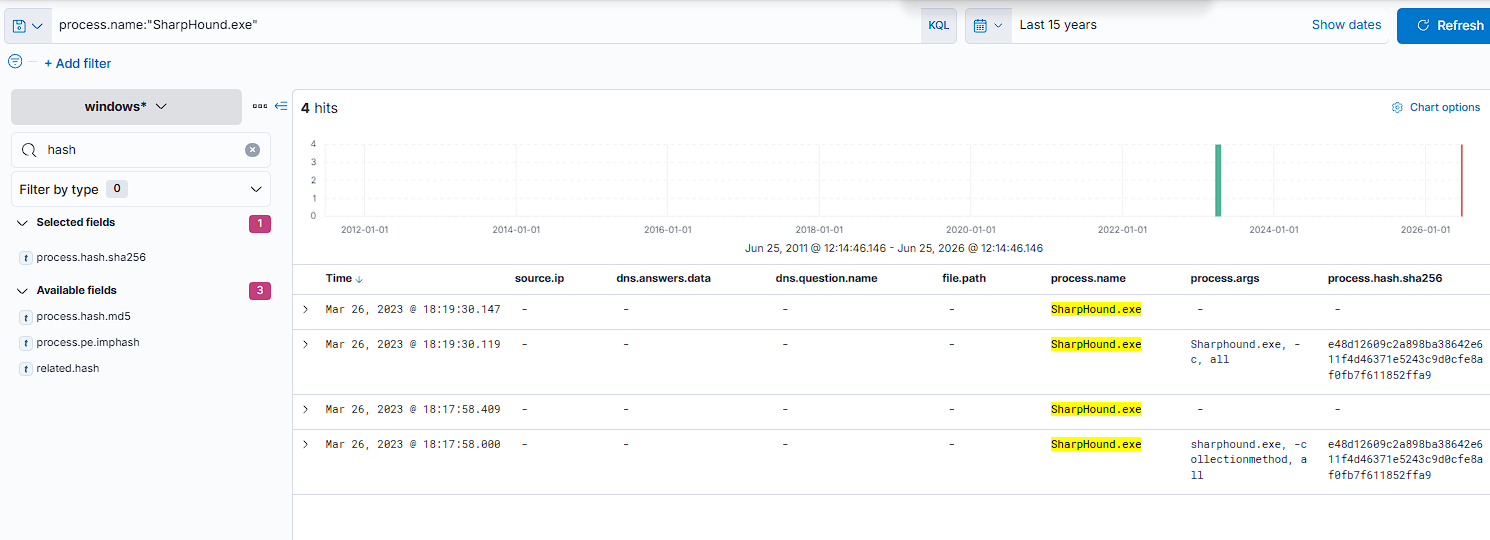This screenshot has height=540, width=1490.
Task: Click the '4 hits' count text
Action: tap(320, 108)
